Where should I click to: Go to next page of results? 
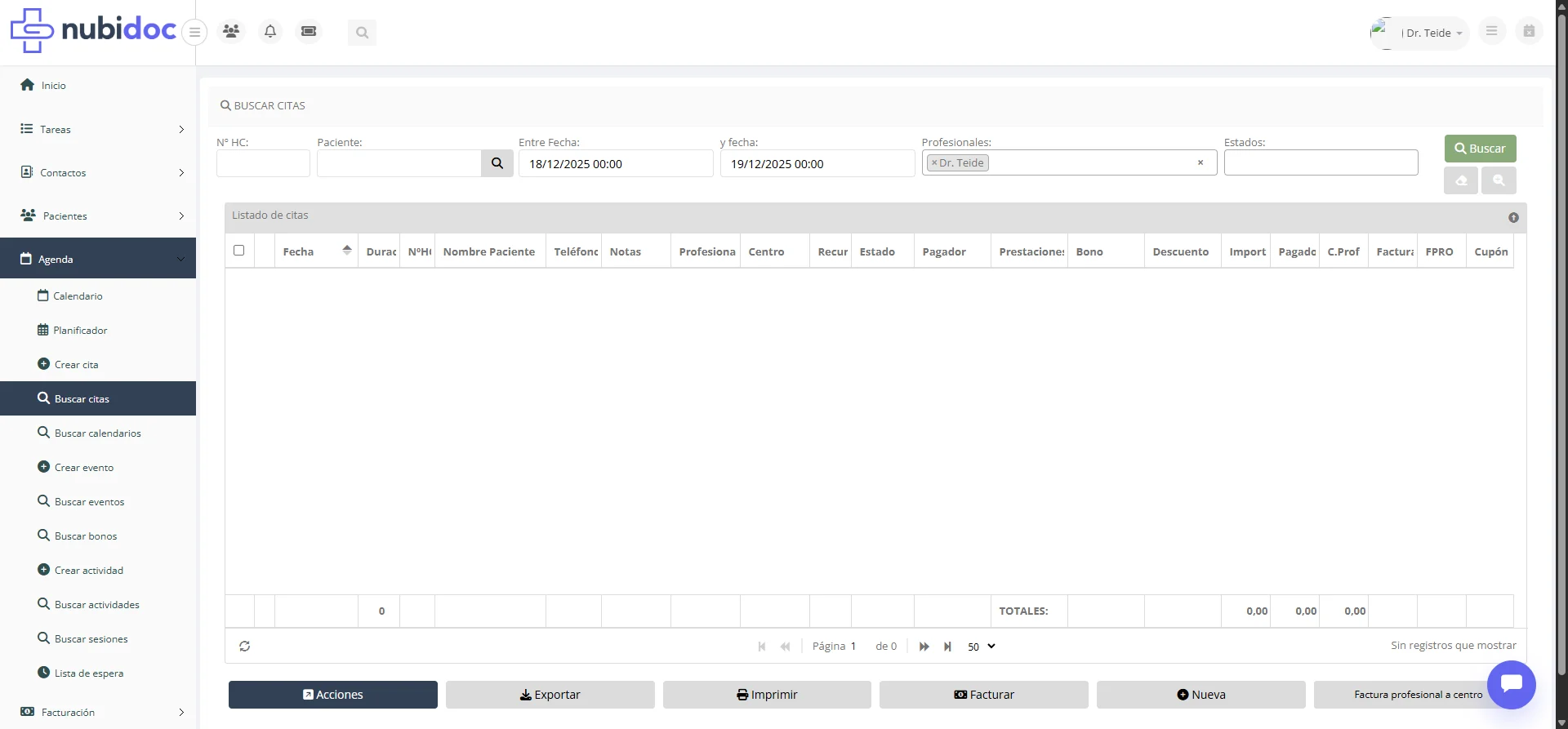(x=924, y=647)
